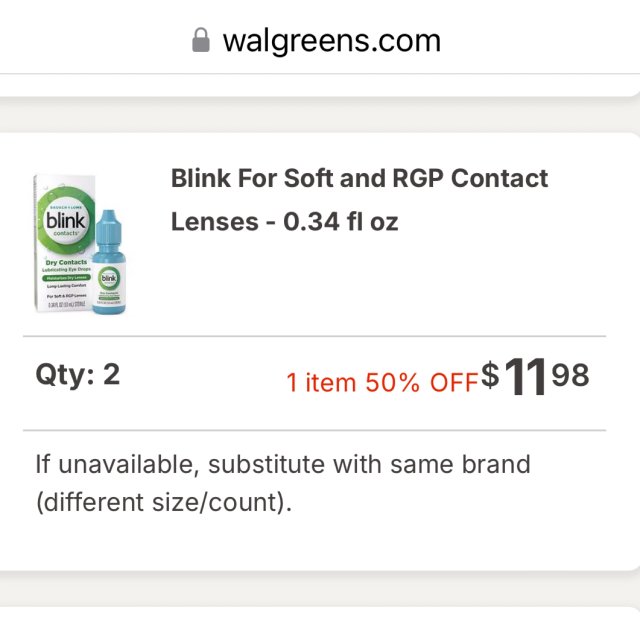Click the "Lenses - 0.34 fl oz" text
The width and height of the screenshot is (640, 640).
(284, 222)
